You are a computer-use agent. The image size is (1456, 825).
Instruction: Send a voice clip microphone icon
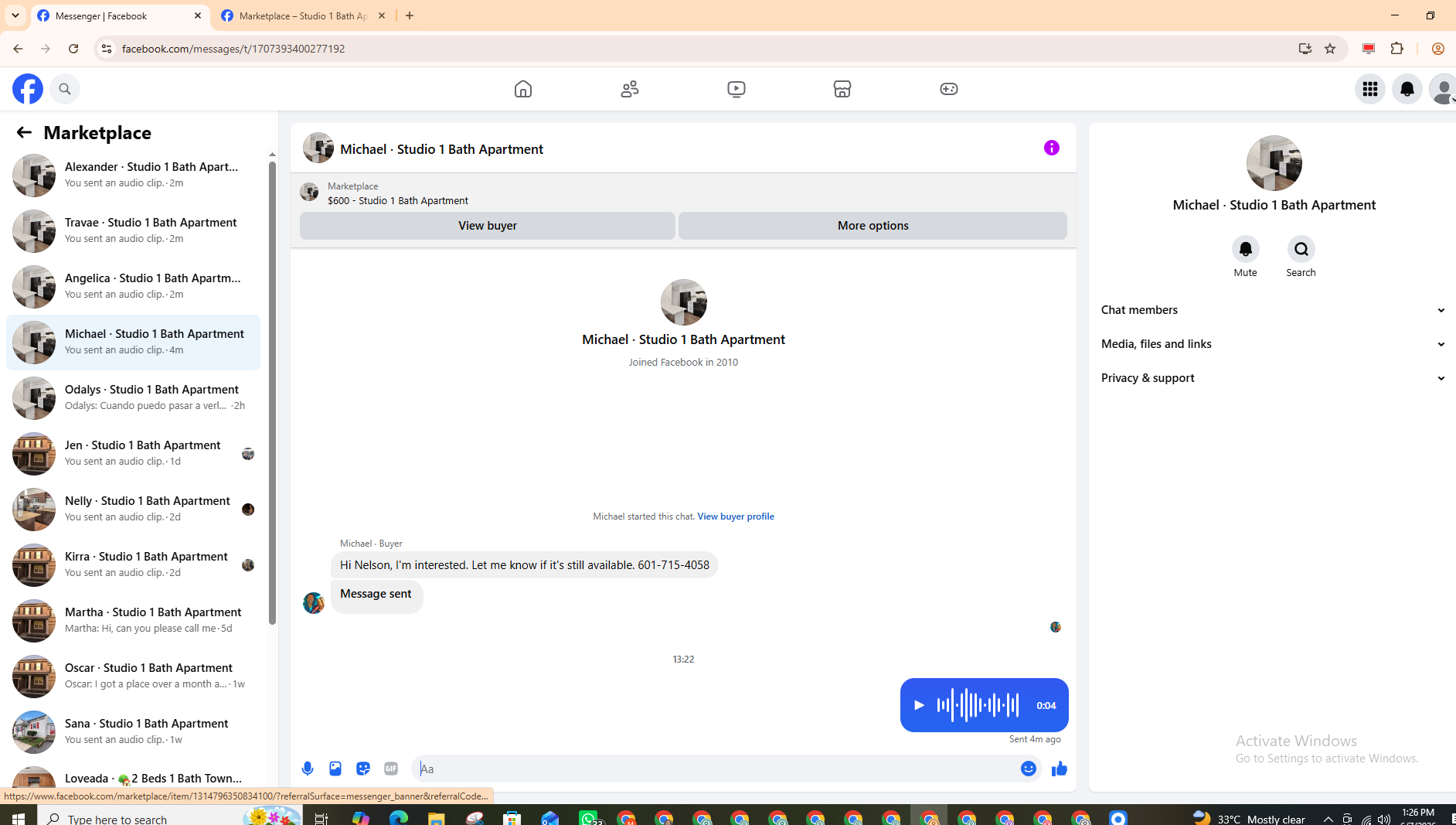point(308,769)
